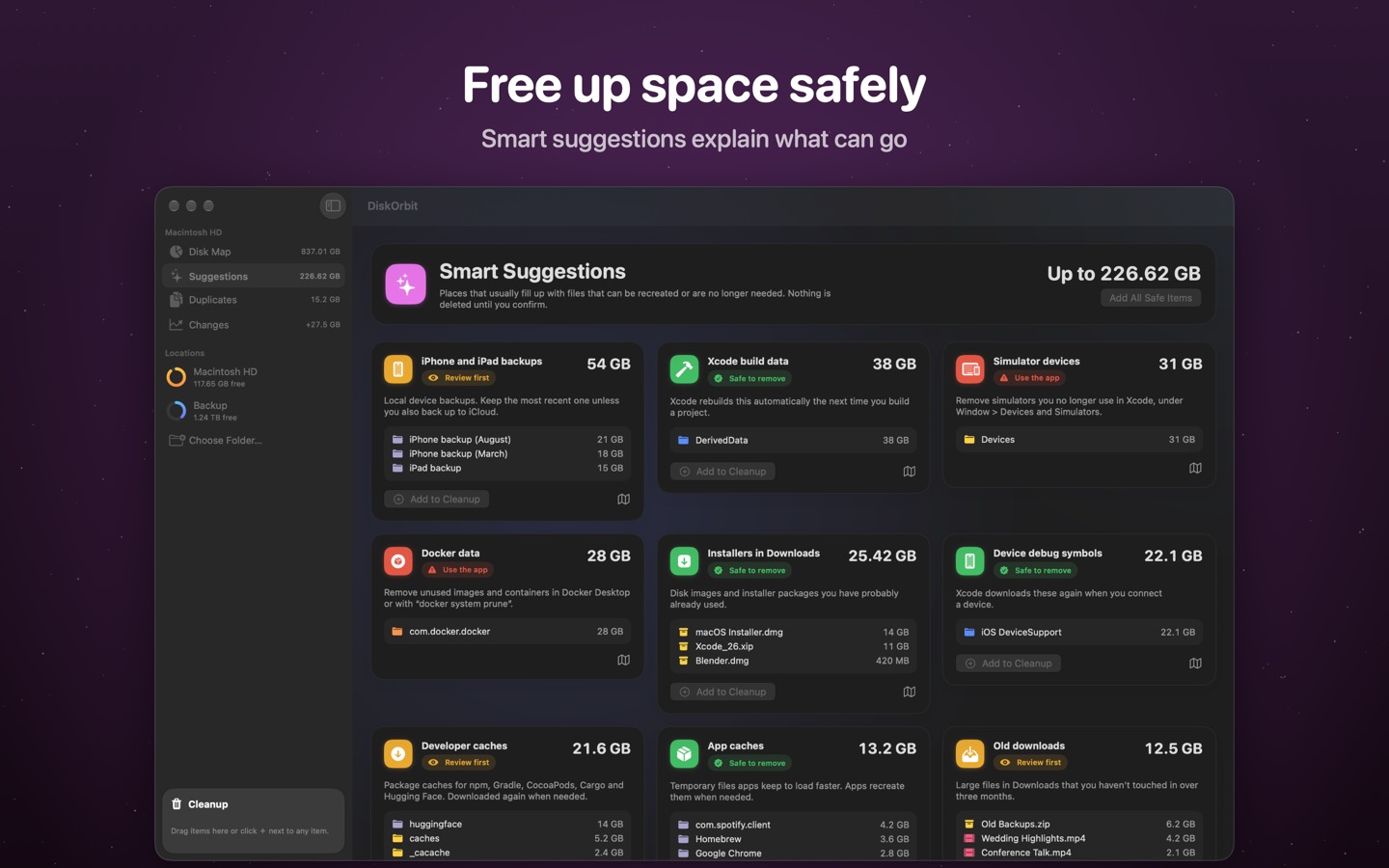Select DerivedData folder row

(793, 440)
